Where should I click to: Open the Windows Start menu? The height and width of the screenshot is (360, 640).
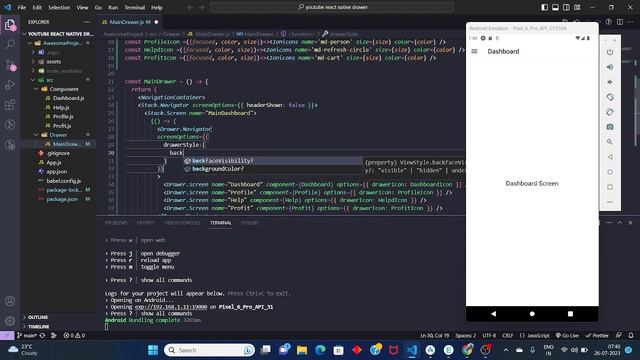pos(153,350)
